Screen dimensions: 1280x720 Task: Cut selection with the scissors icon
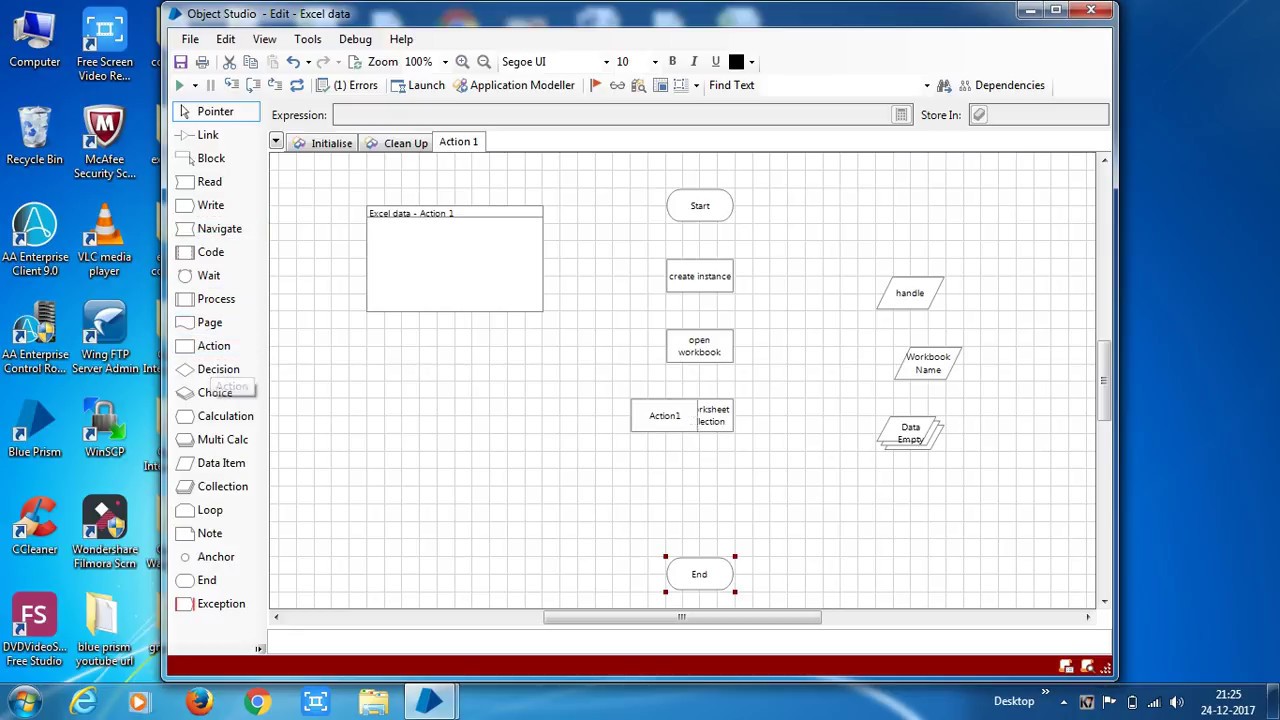(x=229, y=62)
